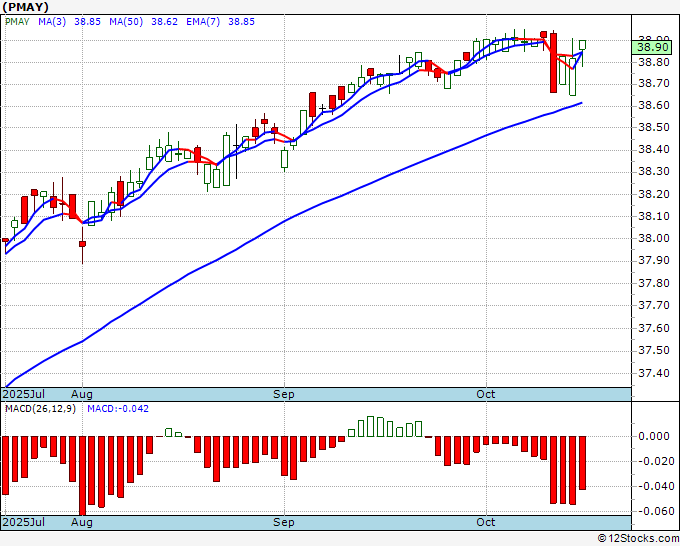Click the 38.50 price axis label

[654, 128]
